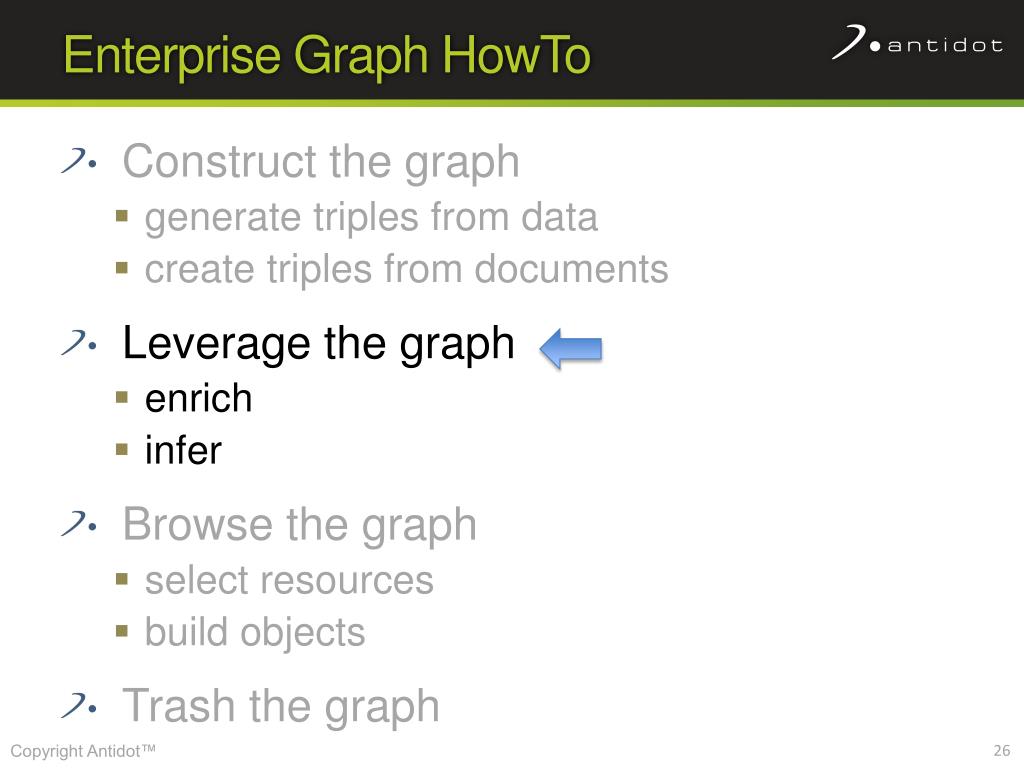Click square bullet next to enrich

(x=121, y=397)
